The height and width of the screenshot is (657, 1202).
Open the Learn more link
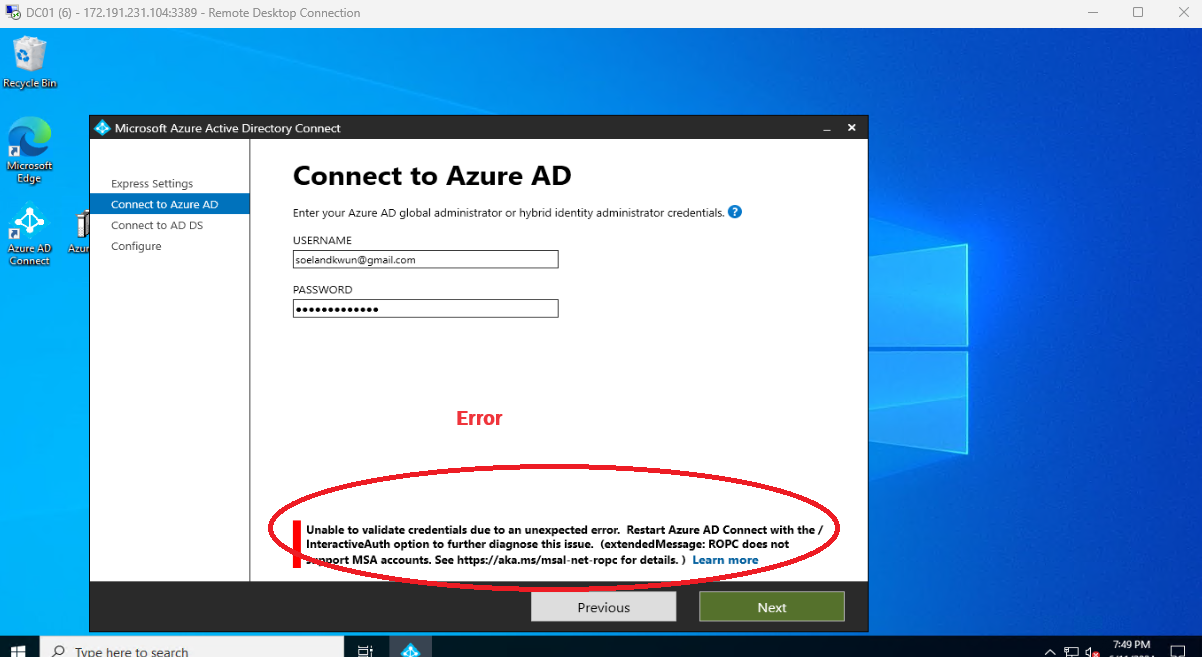pos(725,560)
